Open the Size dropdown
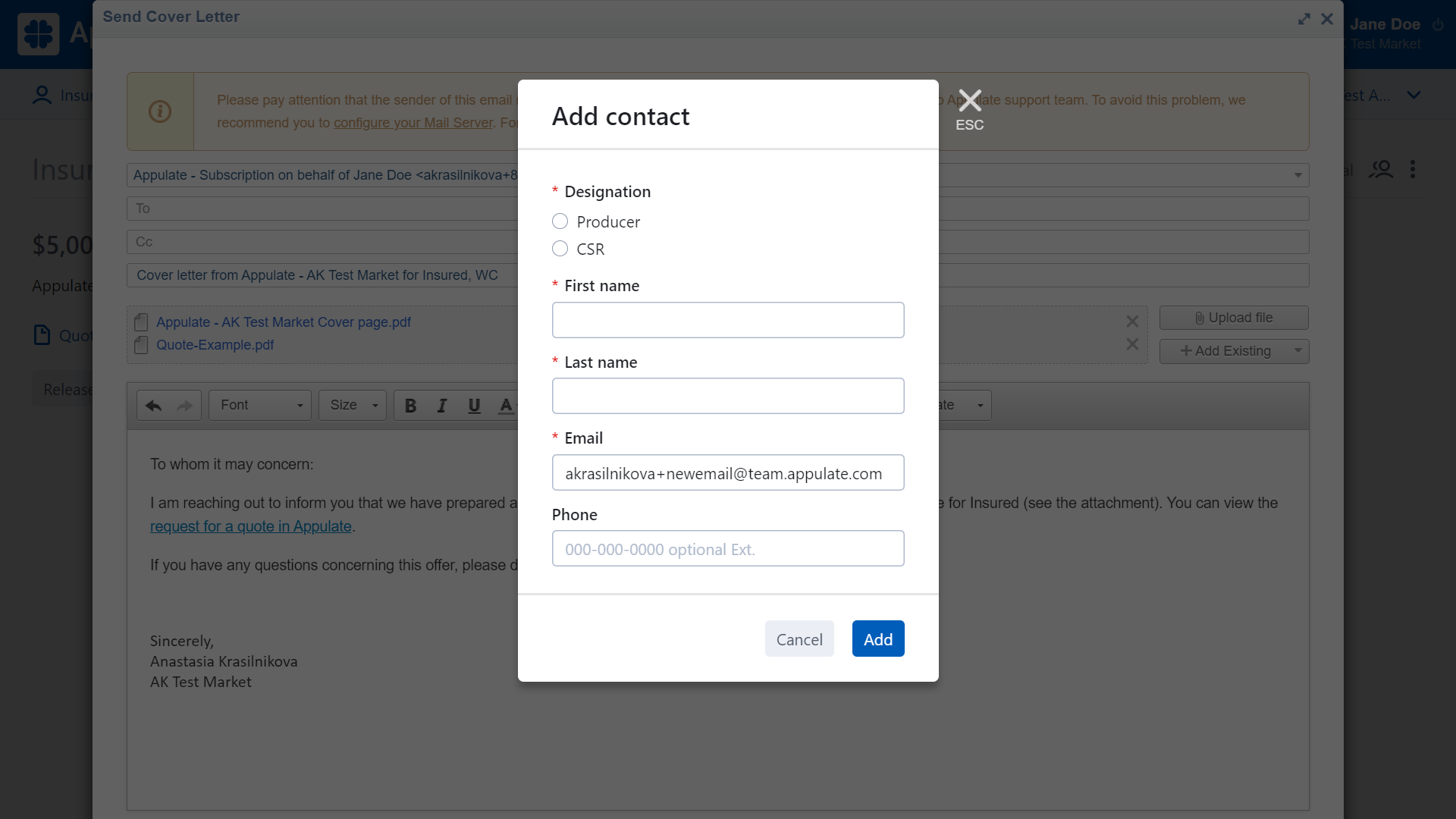Viewport: 1456px width, 819px height. pos(353,406)
